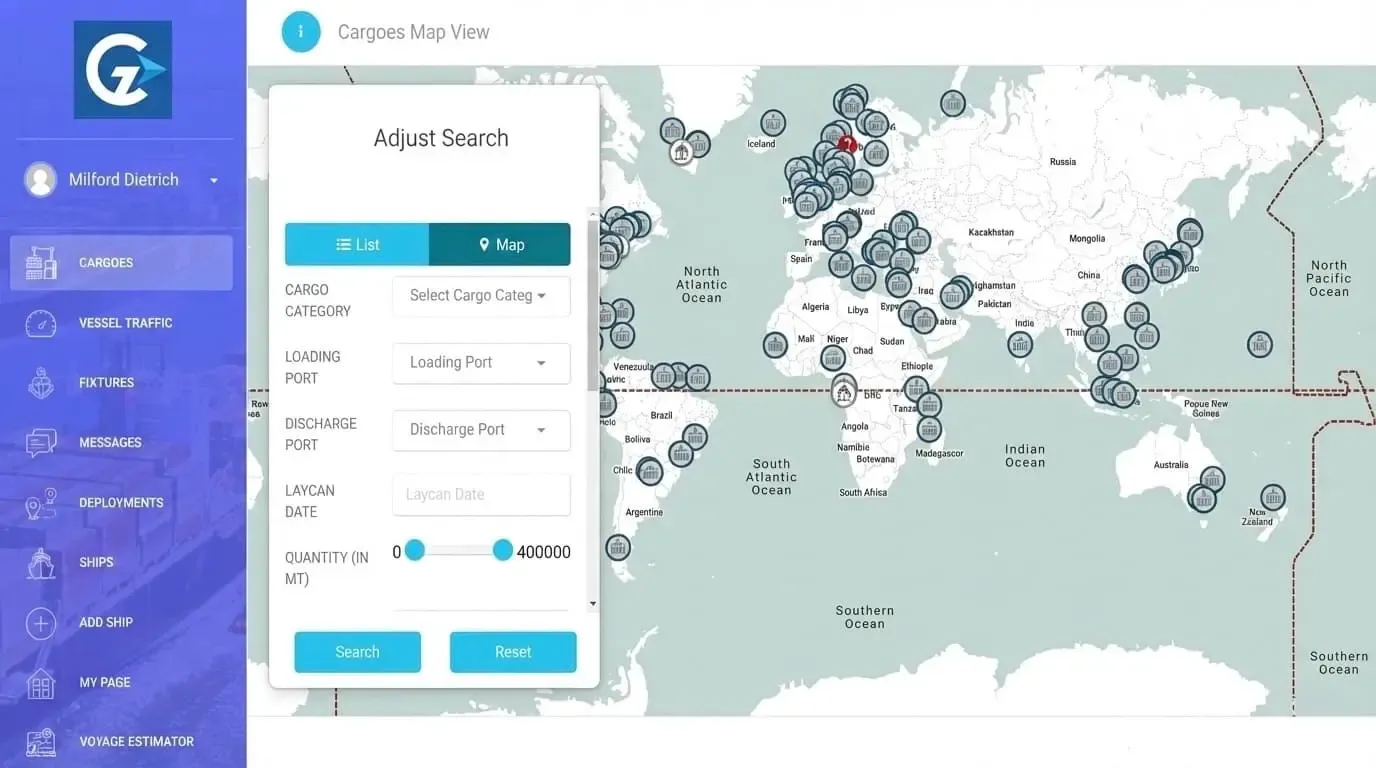Click the Ships icon in sidebar
This screenshot has height=768, width=1376.
(40, 562)
